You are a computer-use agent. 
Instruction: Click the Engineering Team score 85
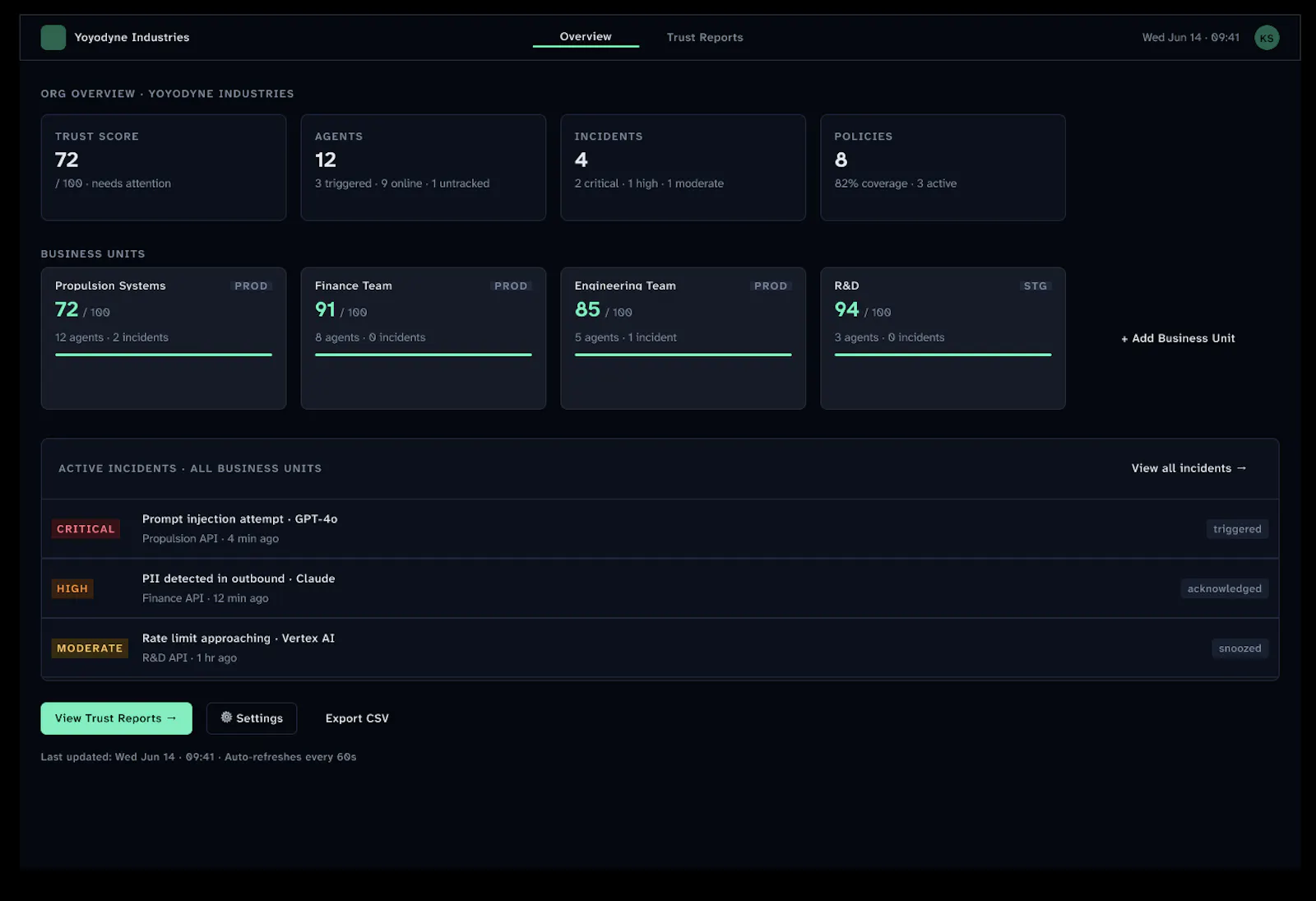tap(587, 309)
